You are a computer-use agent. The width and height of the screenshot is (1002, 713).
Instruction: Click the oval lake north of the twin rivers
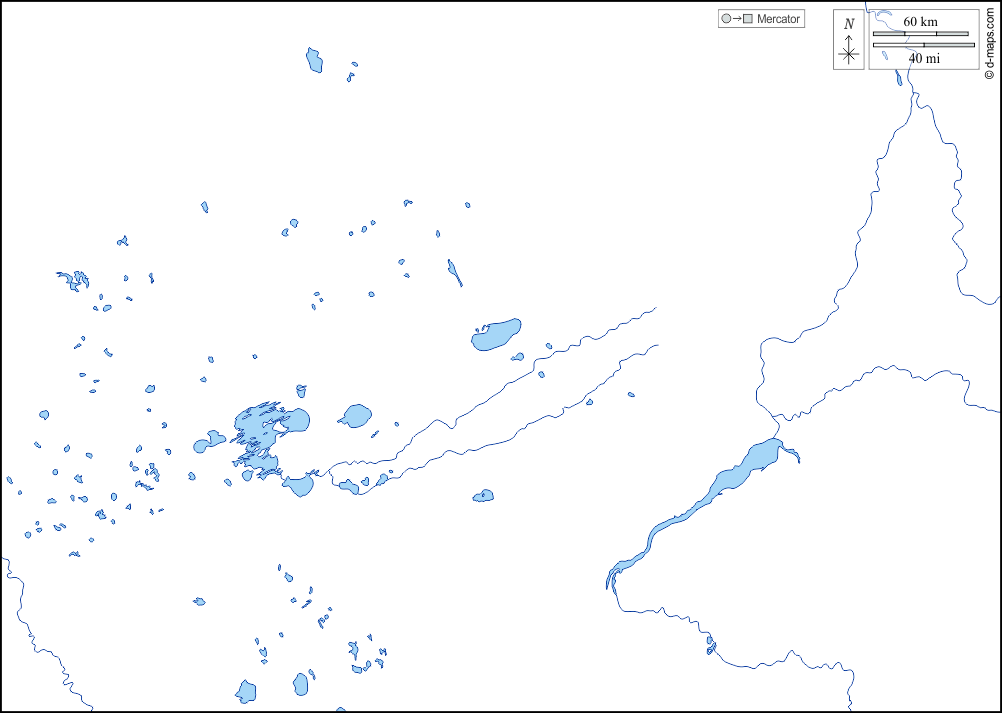coord(497,334)
